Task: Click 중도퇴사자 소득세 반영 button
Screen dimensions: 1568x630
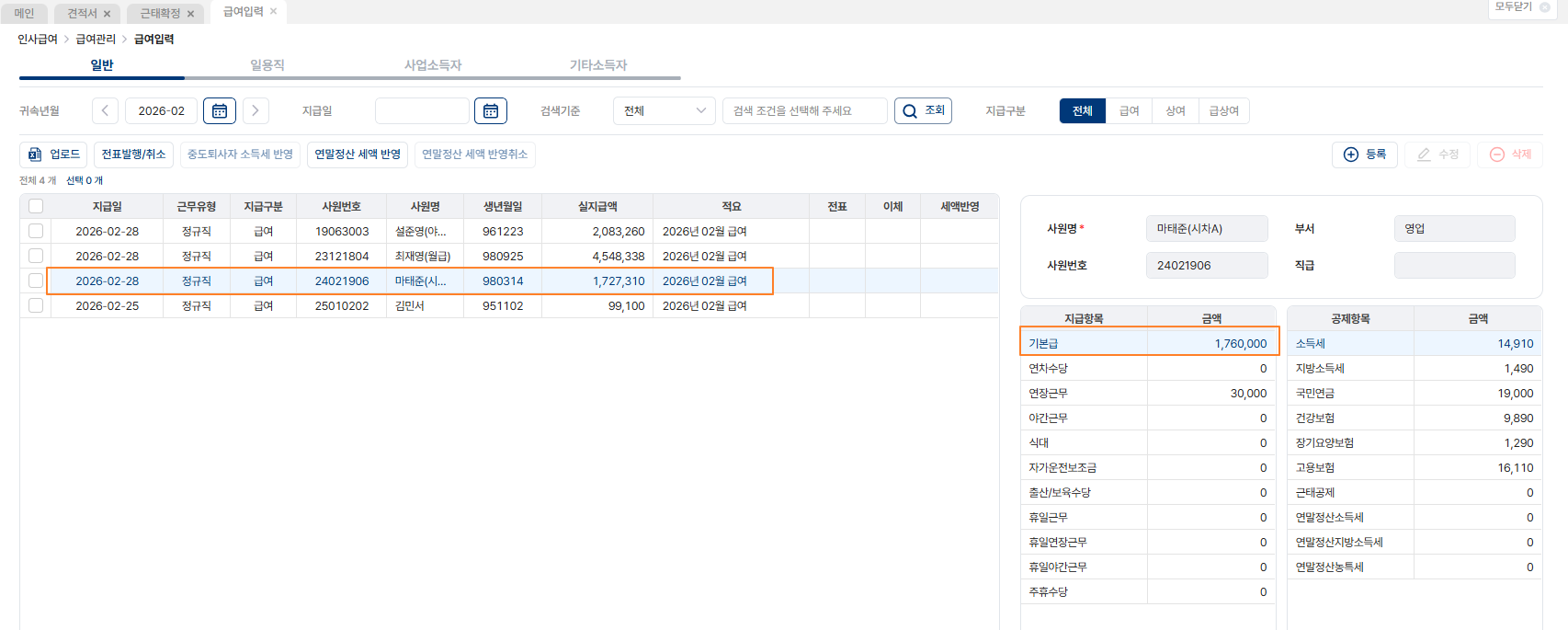Action: [x=240, y=155]
